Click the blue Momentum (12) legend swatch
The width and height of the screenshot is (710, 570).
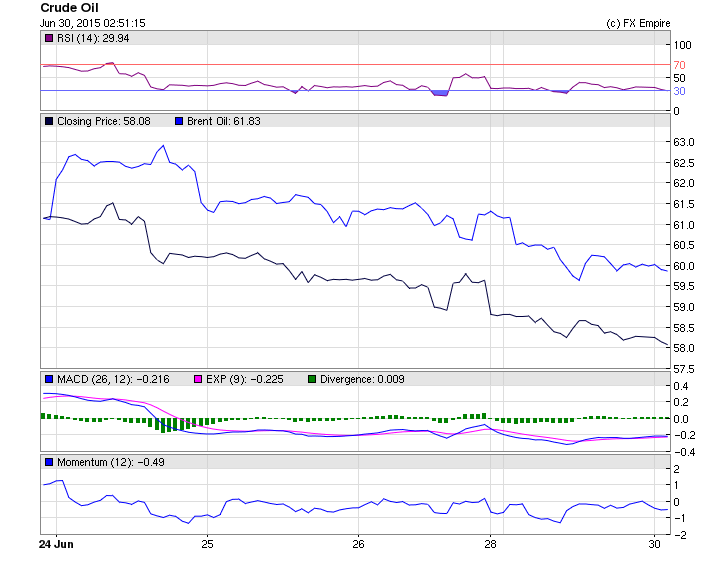click(x=49, y=462)
